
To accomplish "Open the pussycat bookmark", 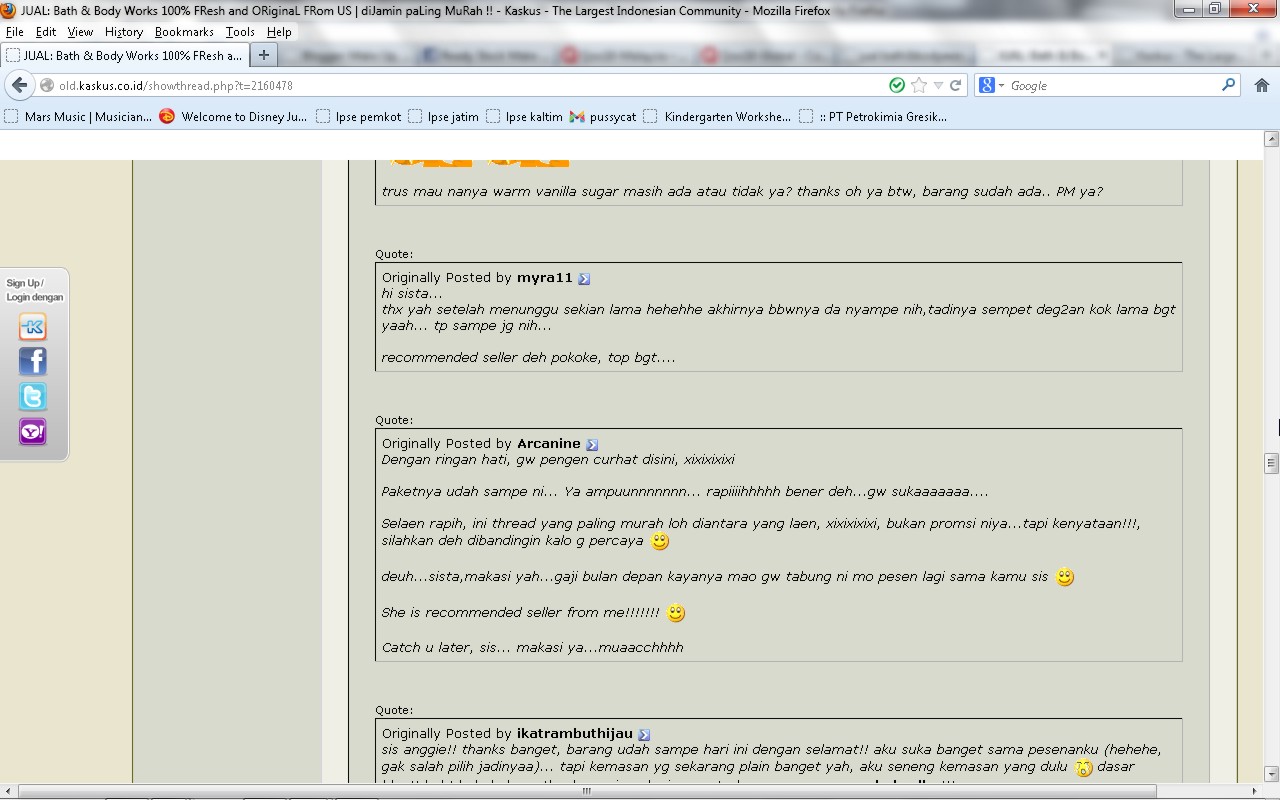I will pos(603,117).
